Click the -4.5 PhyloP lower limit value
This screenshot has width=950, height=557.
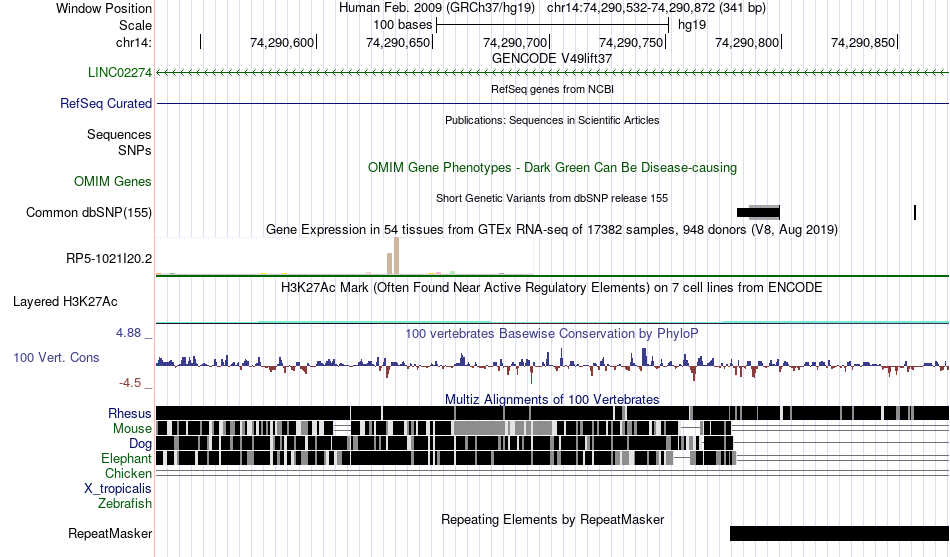(130, 382)
